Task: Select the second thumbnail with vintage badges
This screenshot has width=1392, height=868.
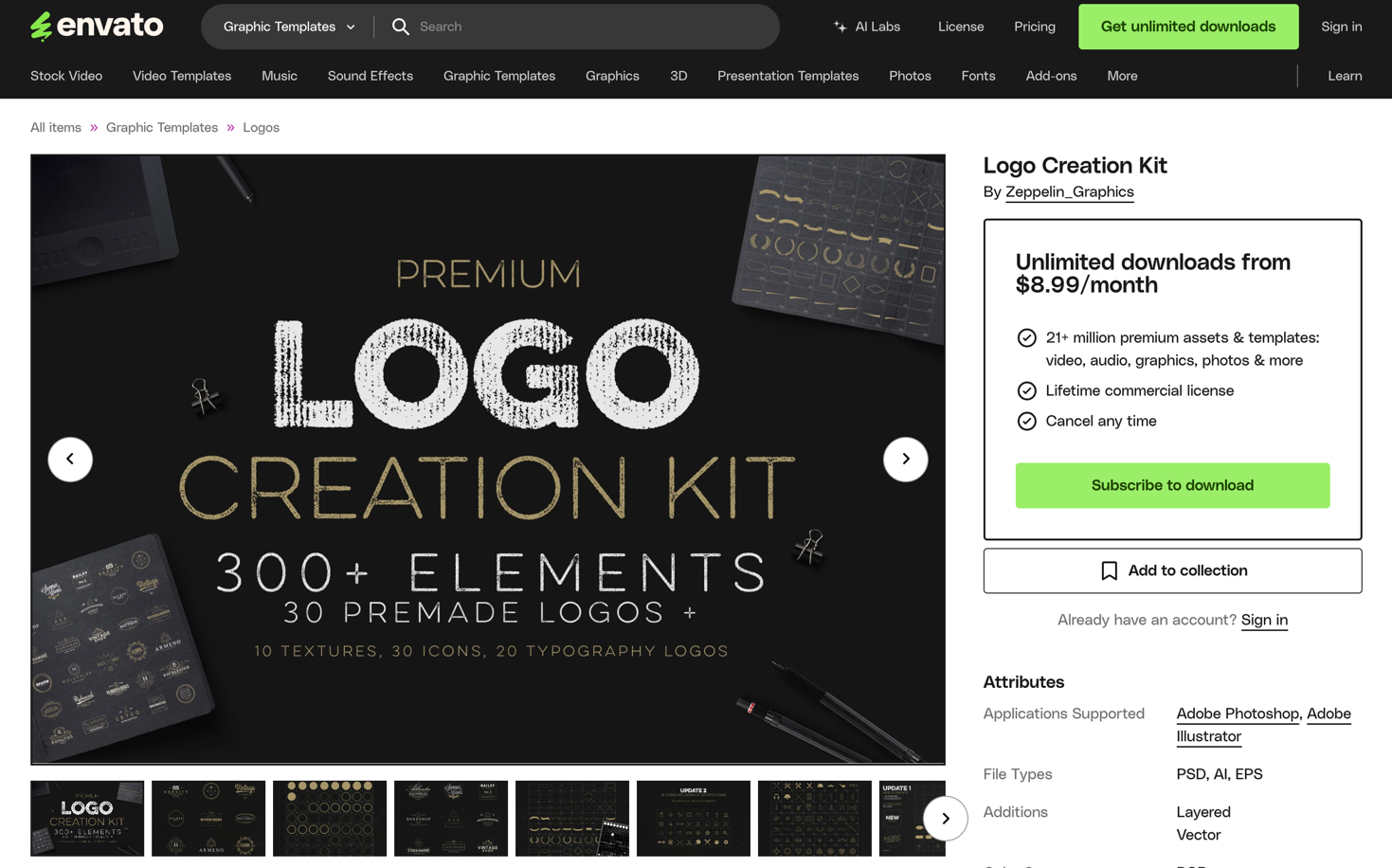Action: coord(208,818)
